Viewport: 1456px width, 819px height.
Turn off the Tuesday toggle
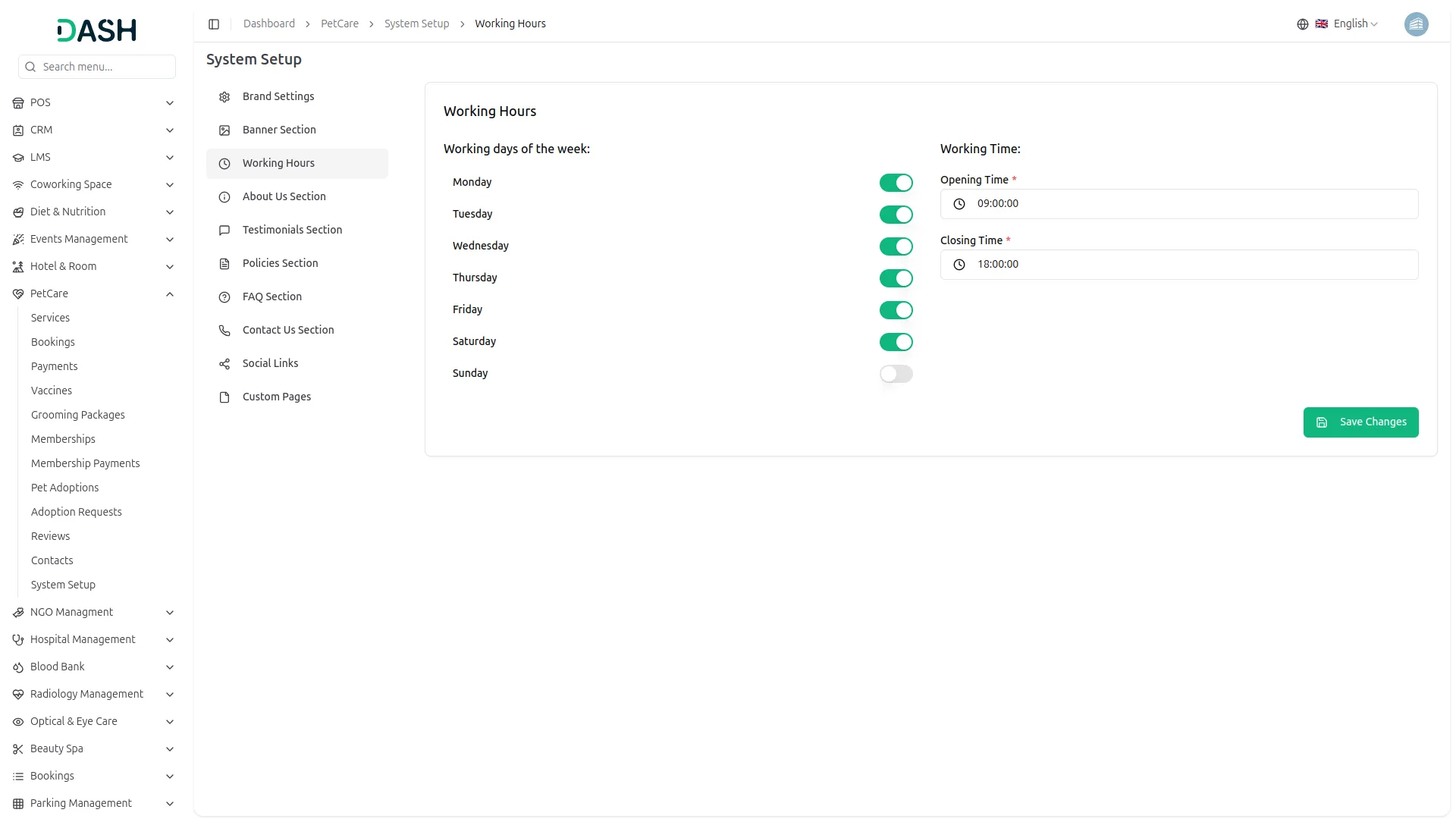coord(896,215)
